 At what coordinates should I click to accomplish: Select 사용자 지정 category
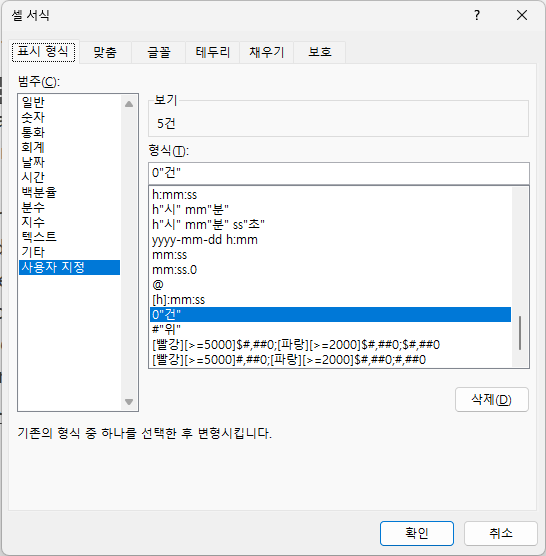click(69, 267)
